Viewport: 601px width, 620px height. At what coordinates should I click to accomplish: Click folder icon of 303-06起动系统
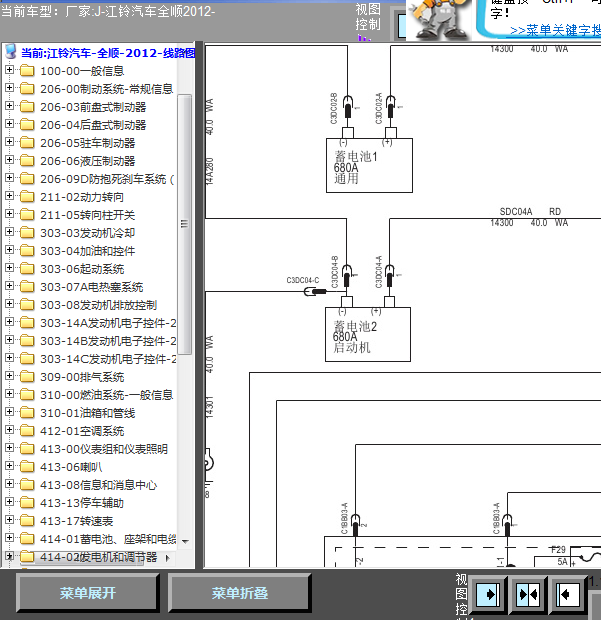[x=27, y=268]
